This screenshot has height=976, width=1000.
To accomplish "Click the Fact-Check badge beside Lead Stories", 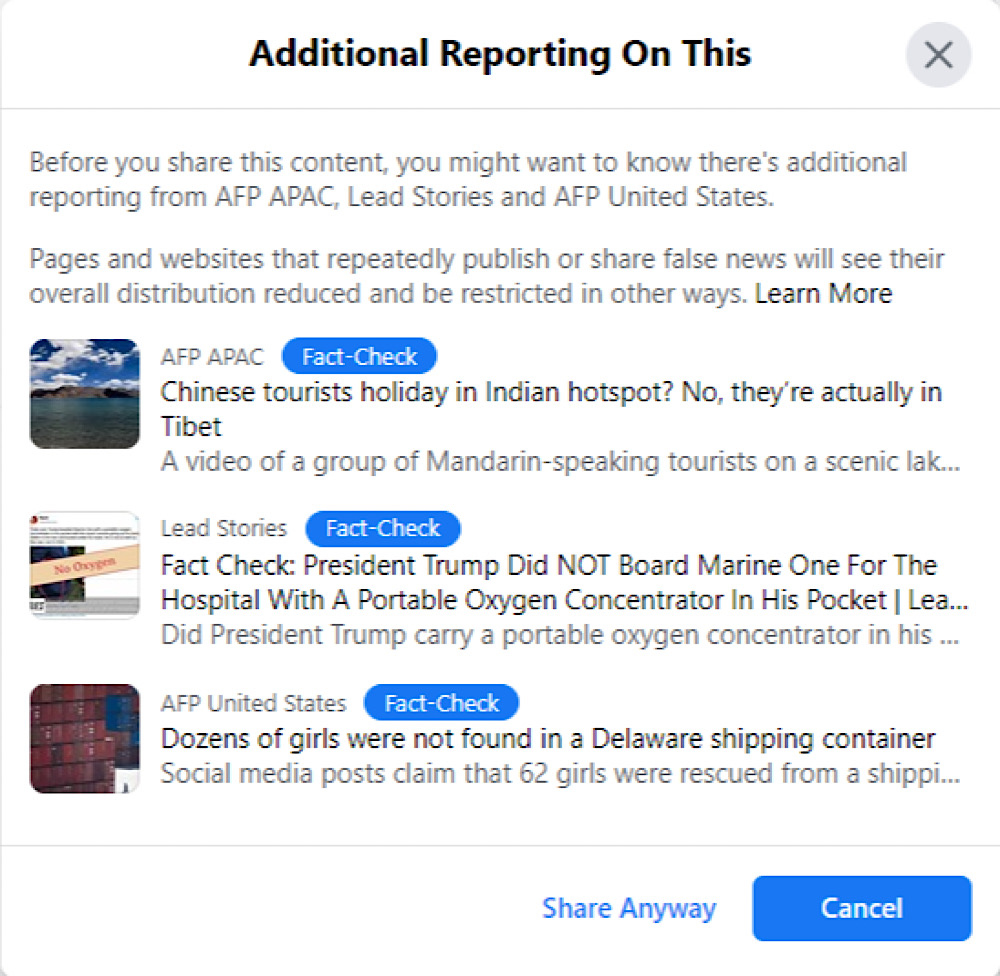I will (383, 529).
